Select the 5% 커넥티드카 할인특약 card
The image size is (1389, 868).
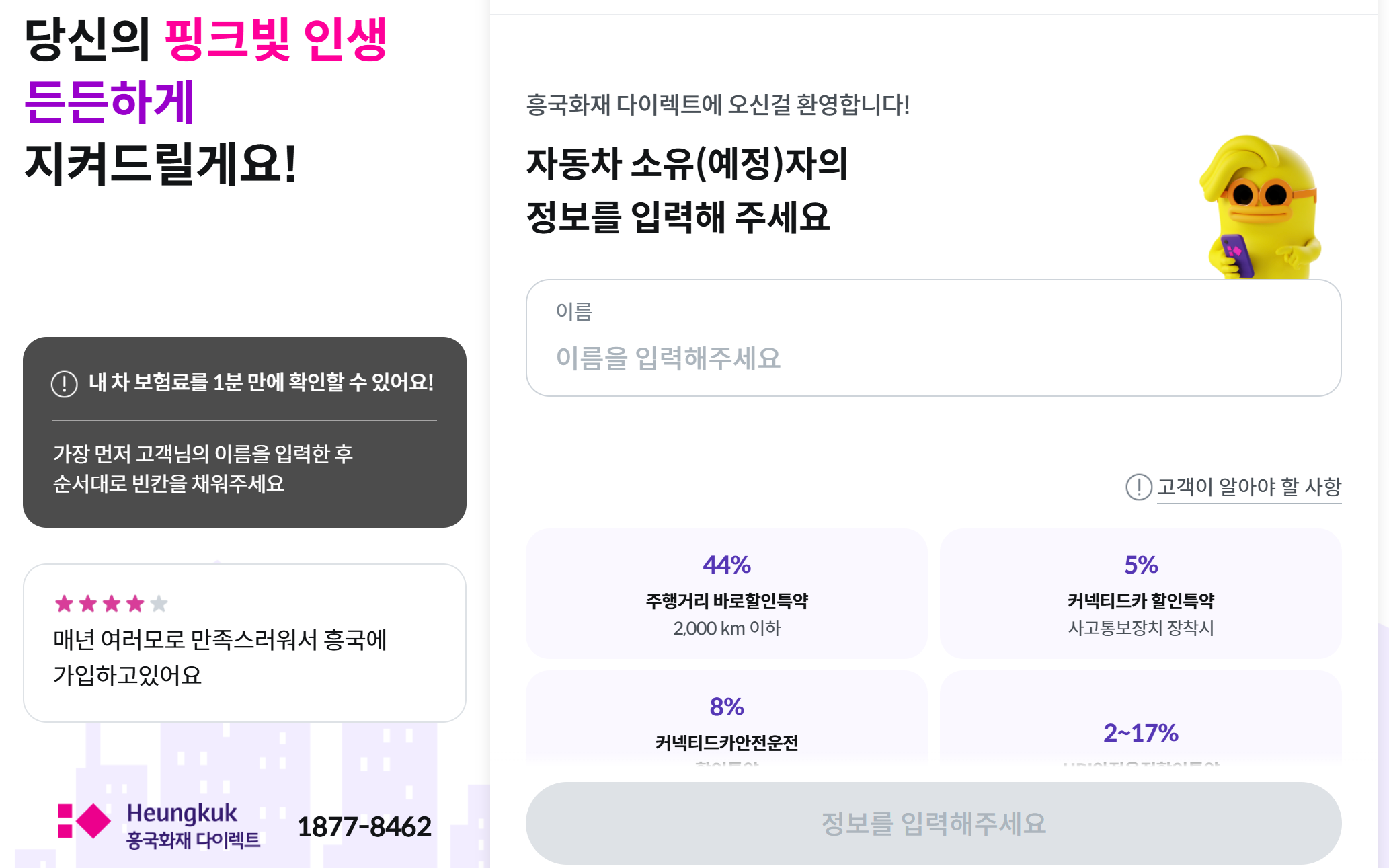point(1140,593)
